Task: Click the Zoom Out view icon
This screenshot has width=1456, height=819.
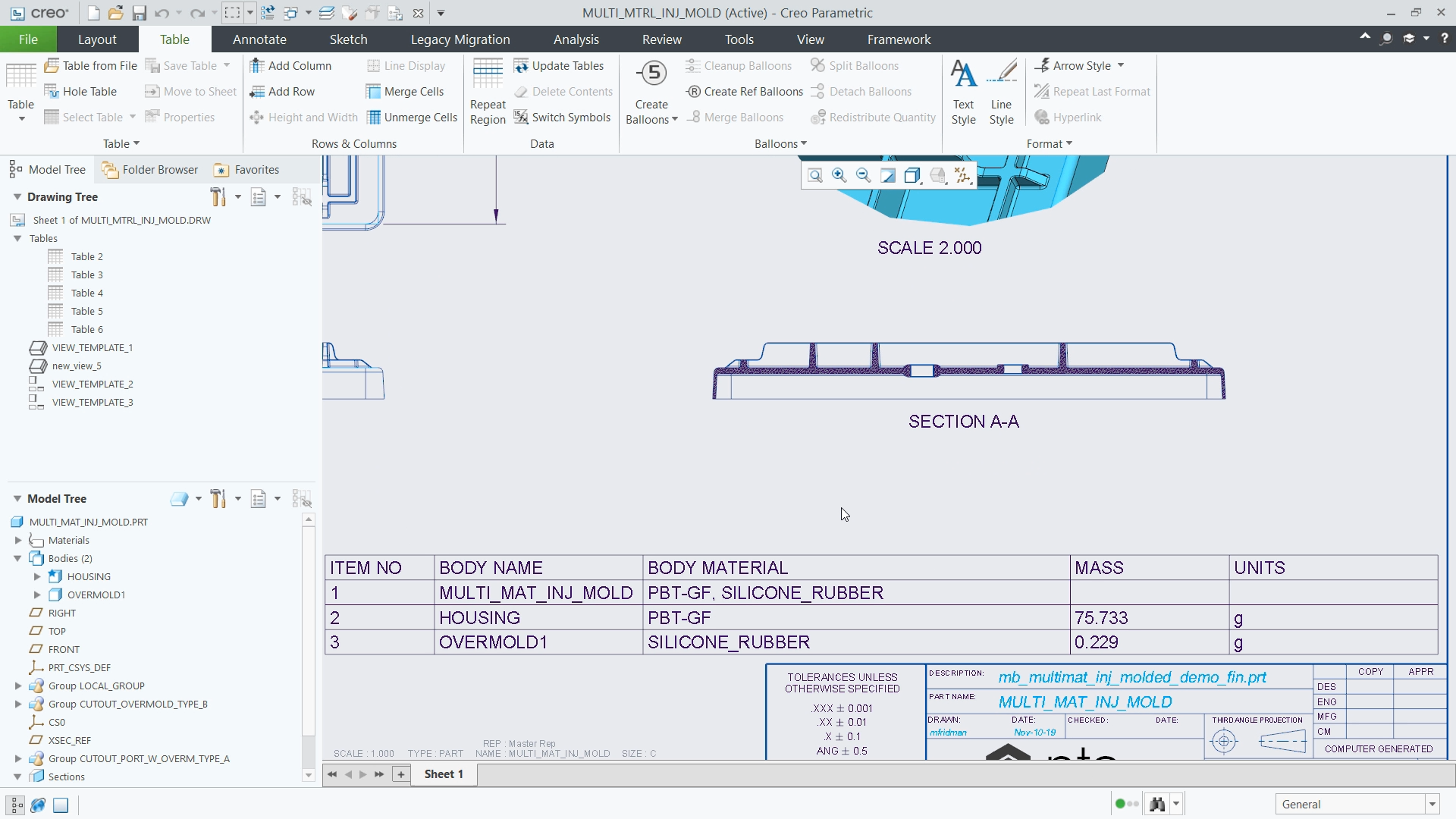Action: [x=864, y=176]
